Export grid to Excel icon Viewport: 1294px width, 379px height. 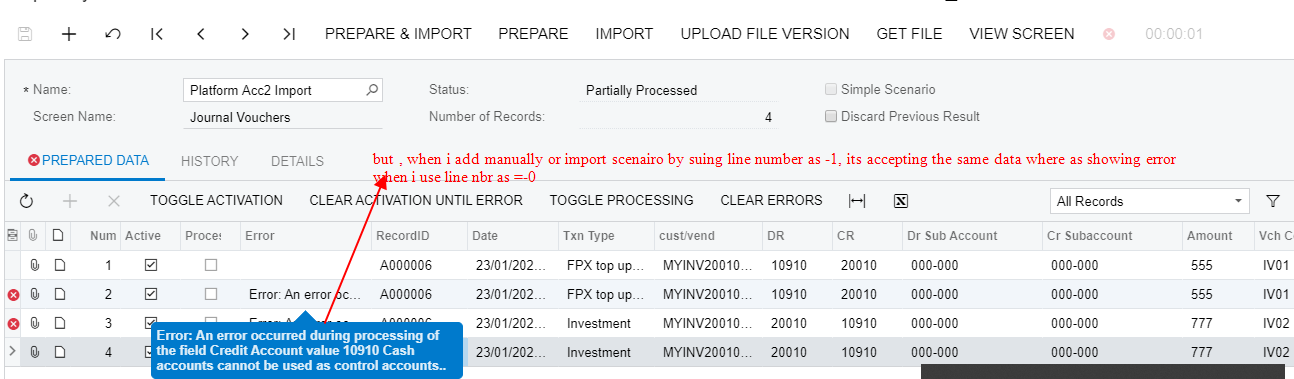900,201
